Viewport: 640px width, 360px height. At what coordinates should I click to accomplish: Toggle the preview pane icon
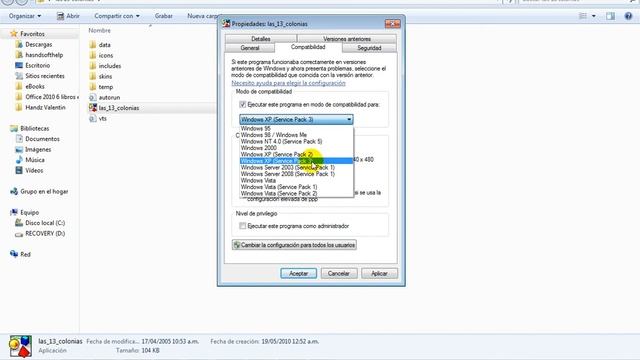[x=611, y=16]
